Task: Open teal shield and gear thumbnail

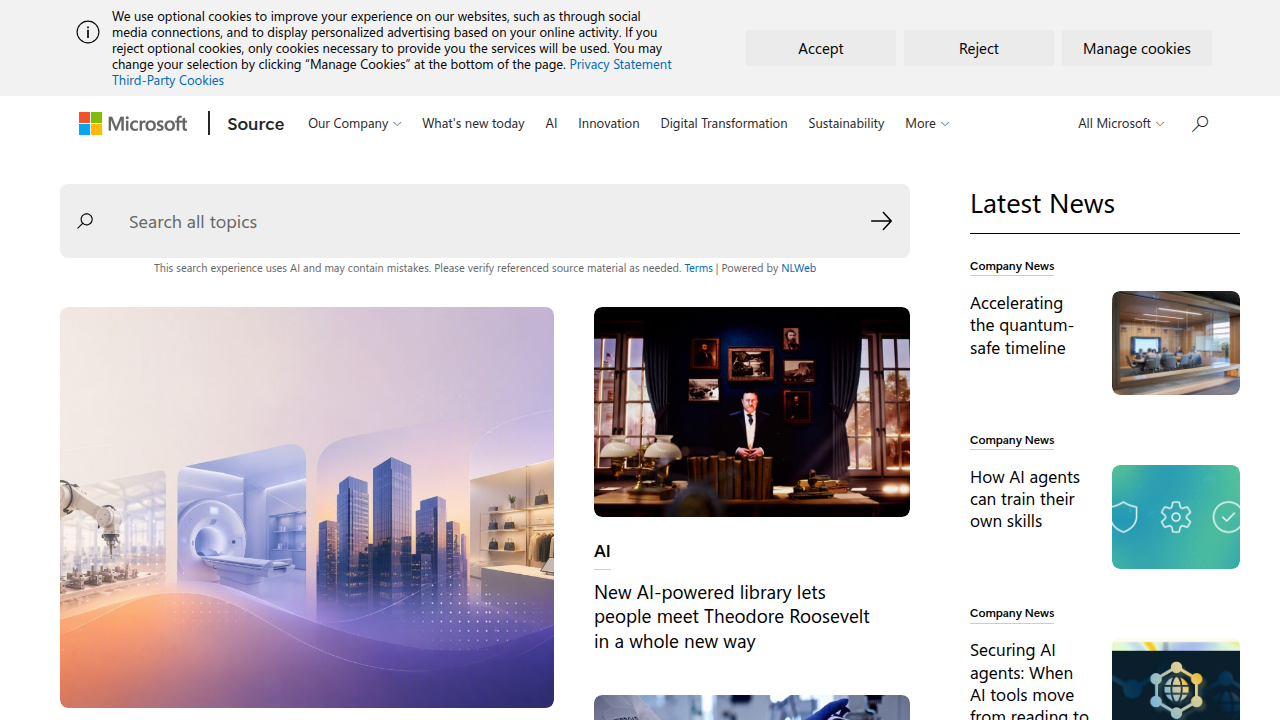Action: (1176, 517)
